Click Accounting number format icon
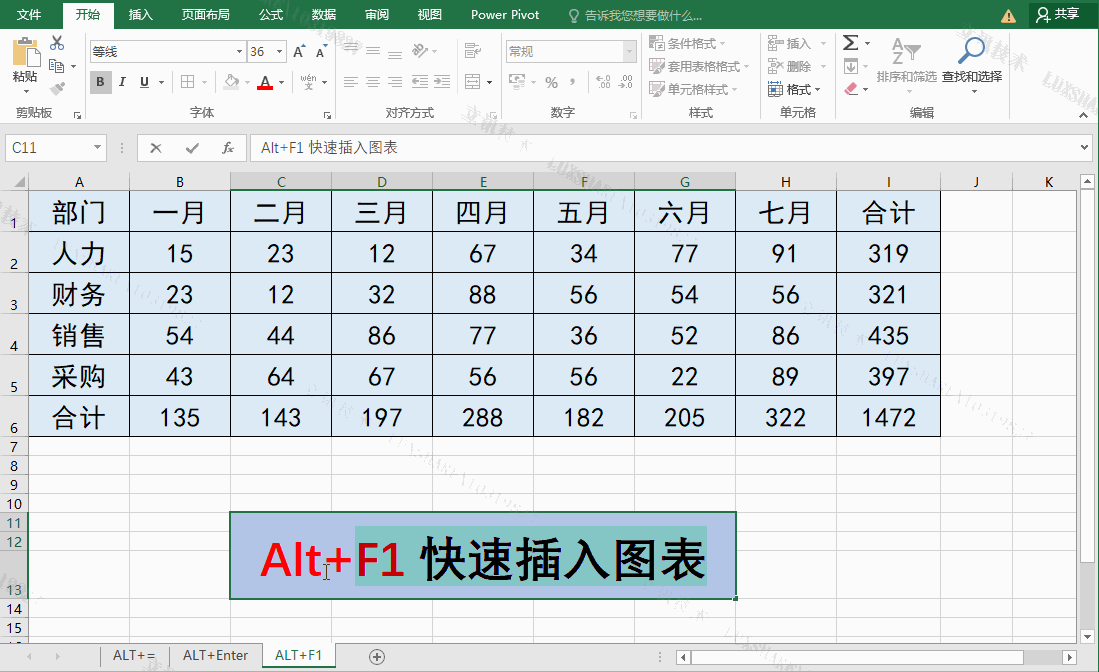Viewport: 1099px width, 672px height. pyautogui.click(x=517, y=82)
